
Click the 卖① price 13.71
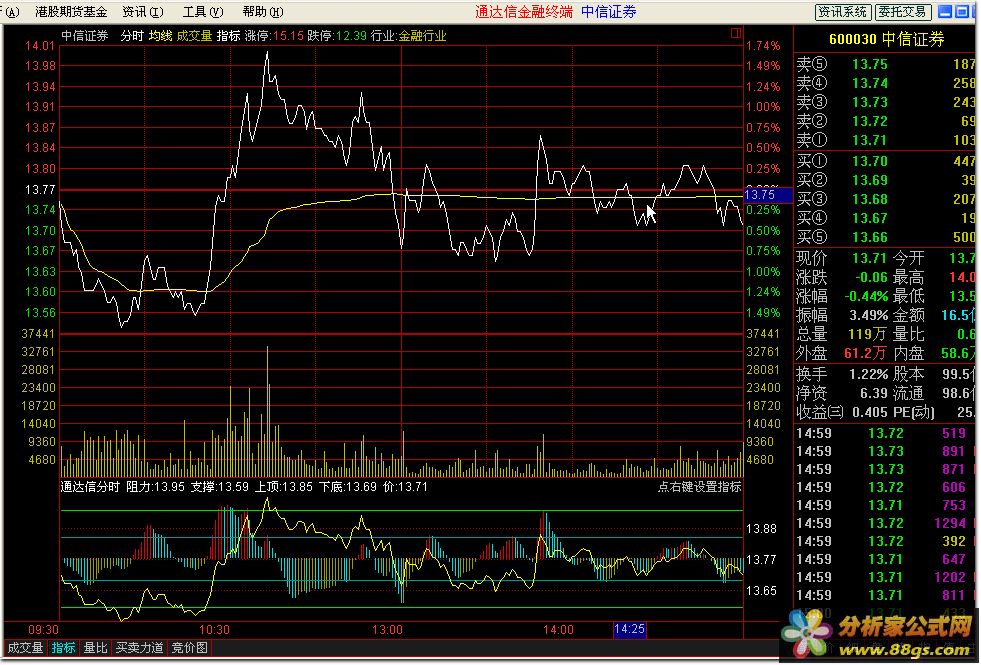point(870,141)
